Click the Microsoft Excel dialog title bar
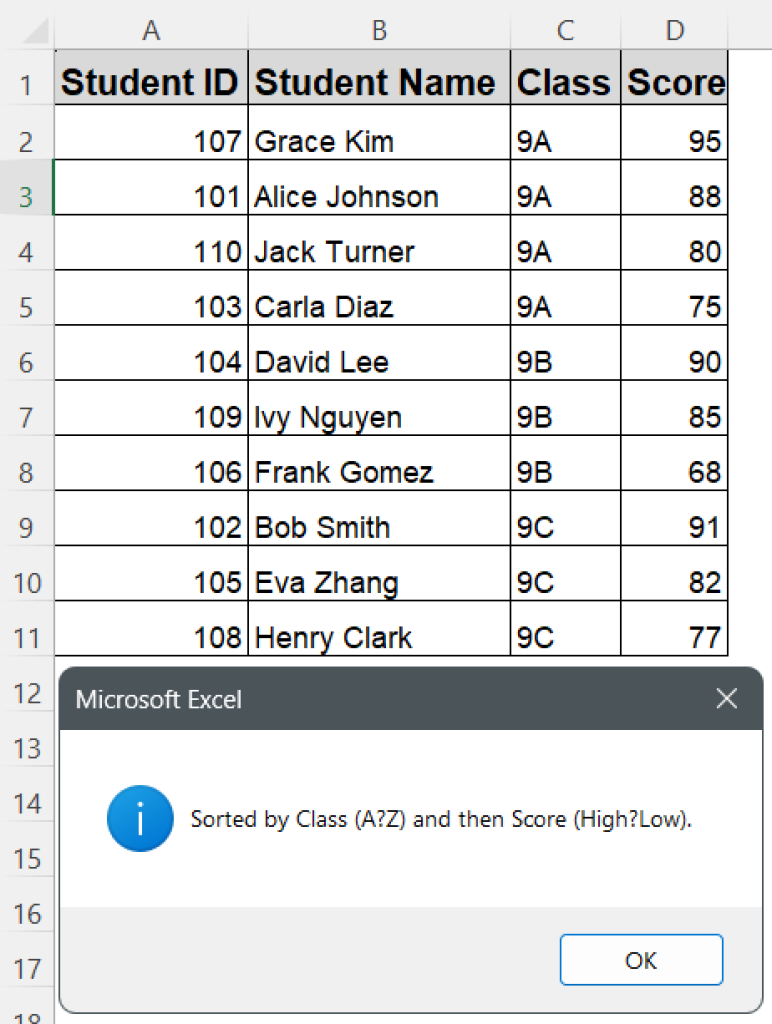Viewport: 772px width, 1024px height. 350,699
